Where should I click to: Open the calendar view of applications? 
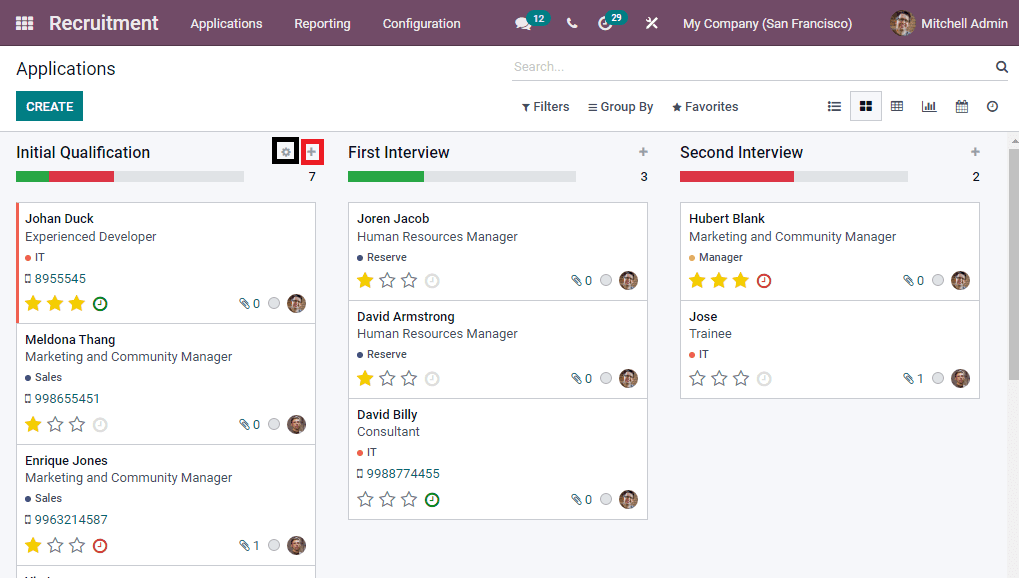coord(961,106)
